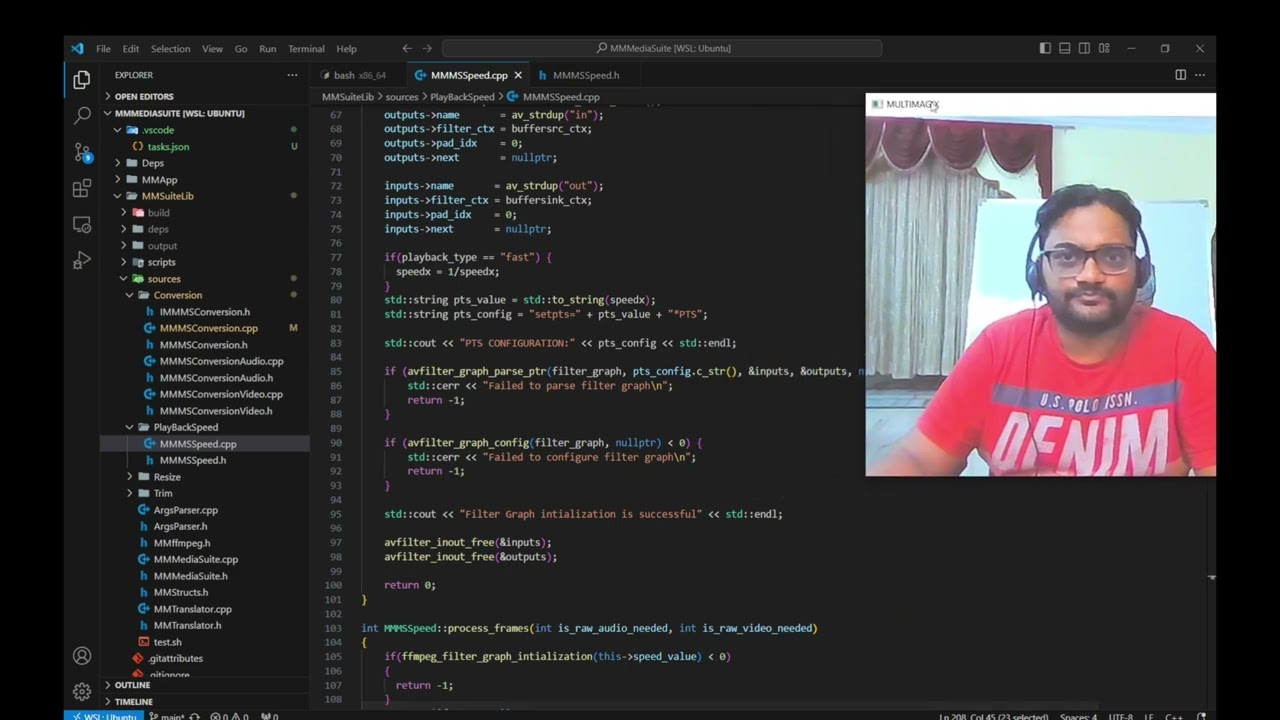Click the VS Code logo in title bar

pos(78,48)
